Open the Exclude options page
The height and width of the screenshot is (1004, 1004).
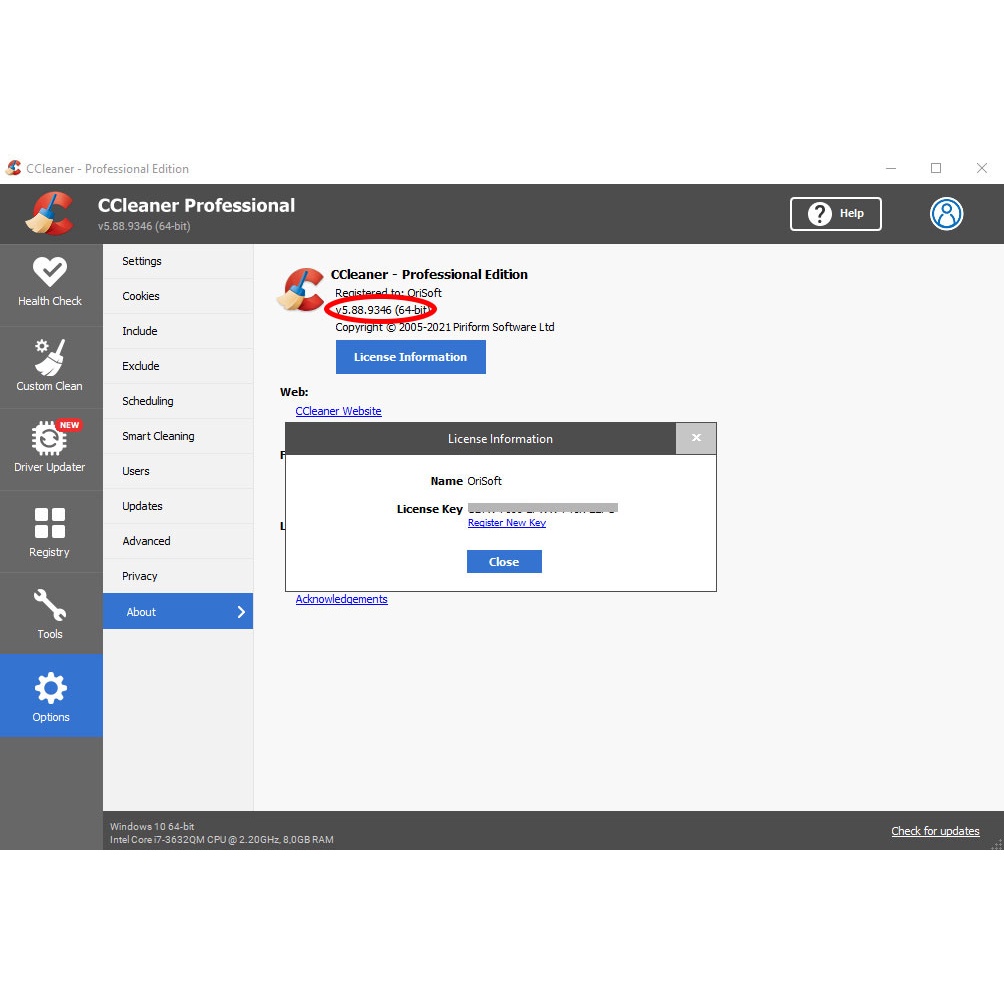[178, 366]
